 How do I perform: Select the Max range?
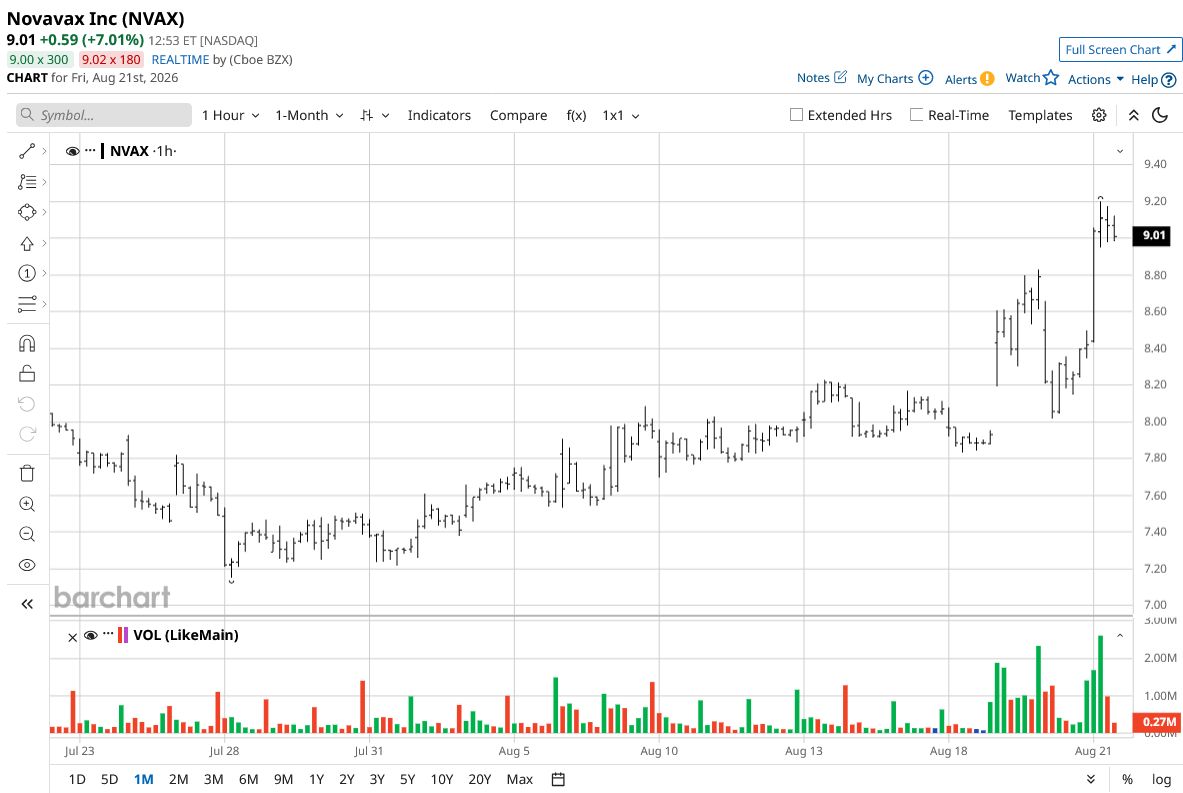click(x=520, y=779)
